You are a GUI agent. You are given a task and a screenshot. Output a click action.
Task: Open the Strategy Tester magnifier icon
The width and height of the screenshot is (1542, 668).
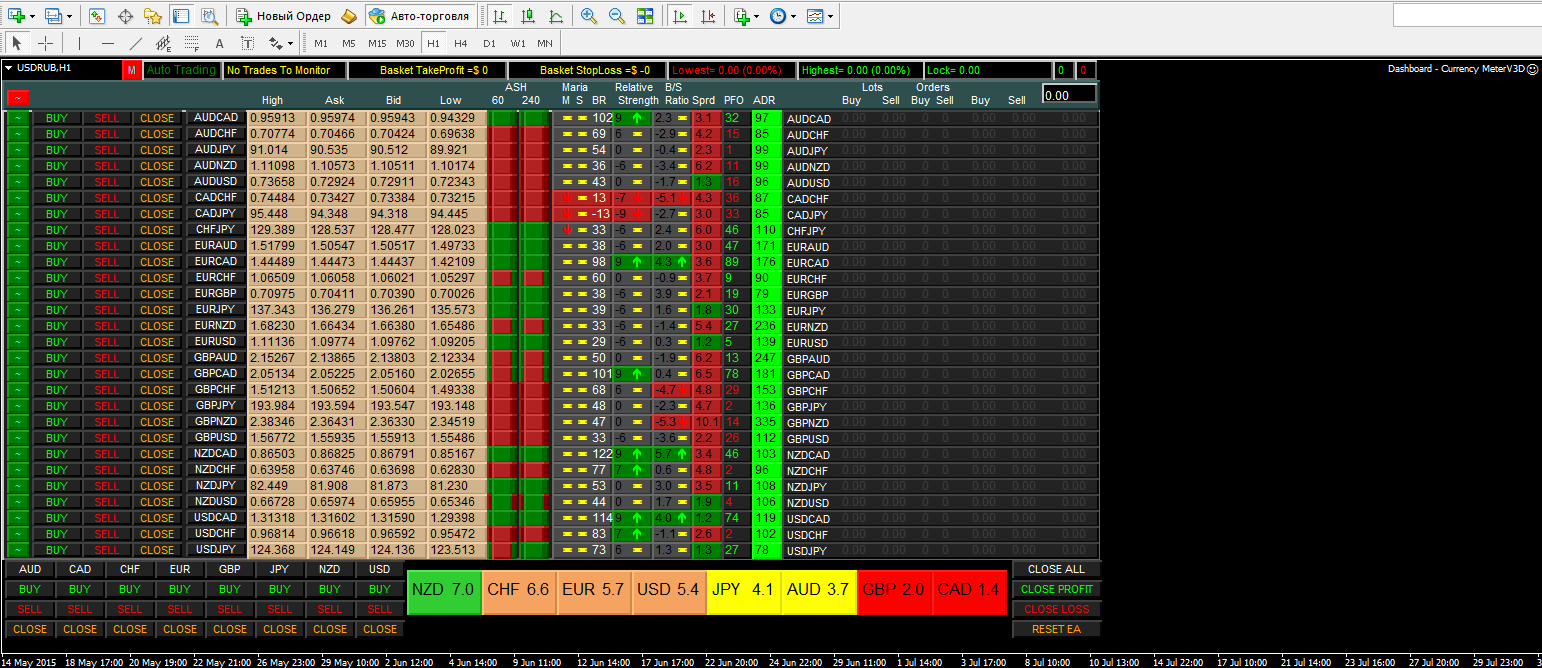tap(209, 16)
